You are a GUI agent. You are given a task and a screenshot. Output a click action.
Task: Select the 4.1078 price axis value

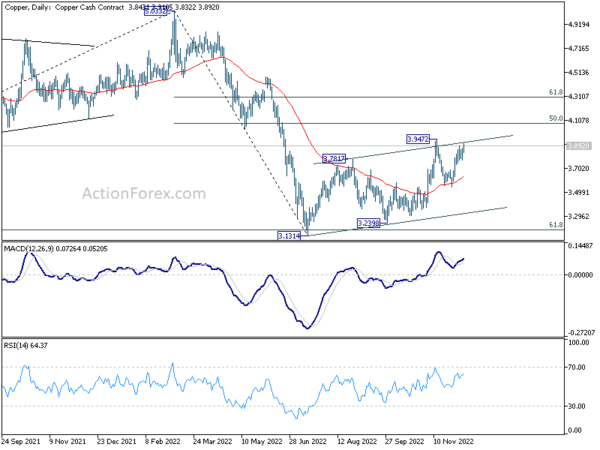[578, 121]
